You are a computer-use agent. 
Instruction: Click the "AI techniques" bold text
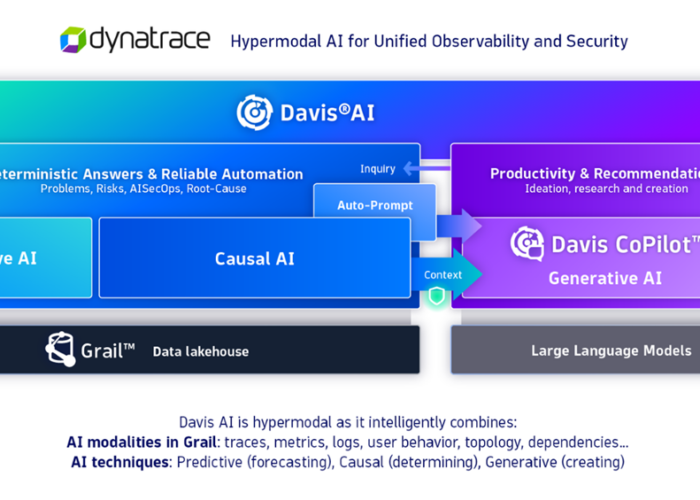click(x=120, y=462)
